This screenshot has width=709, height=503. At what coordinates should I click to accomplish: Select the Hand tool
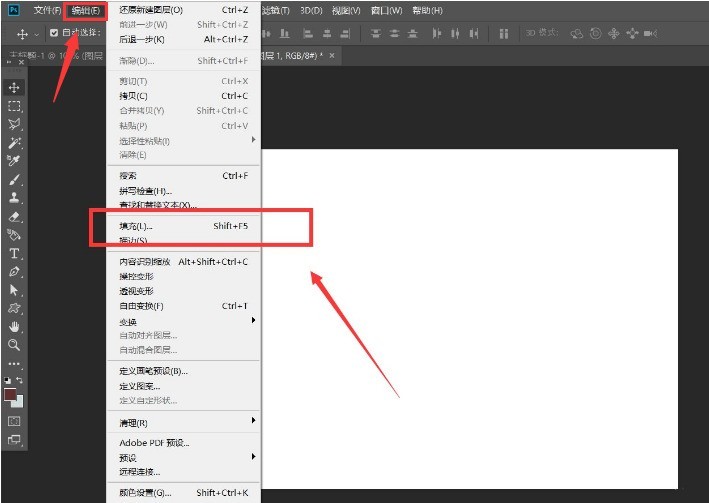pyautogui.click(x=14, y=327)
